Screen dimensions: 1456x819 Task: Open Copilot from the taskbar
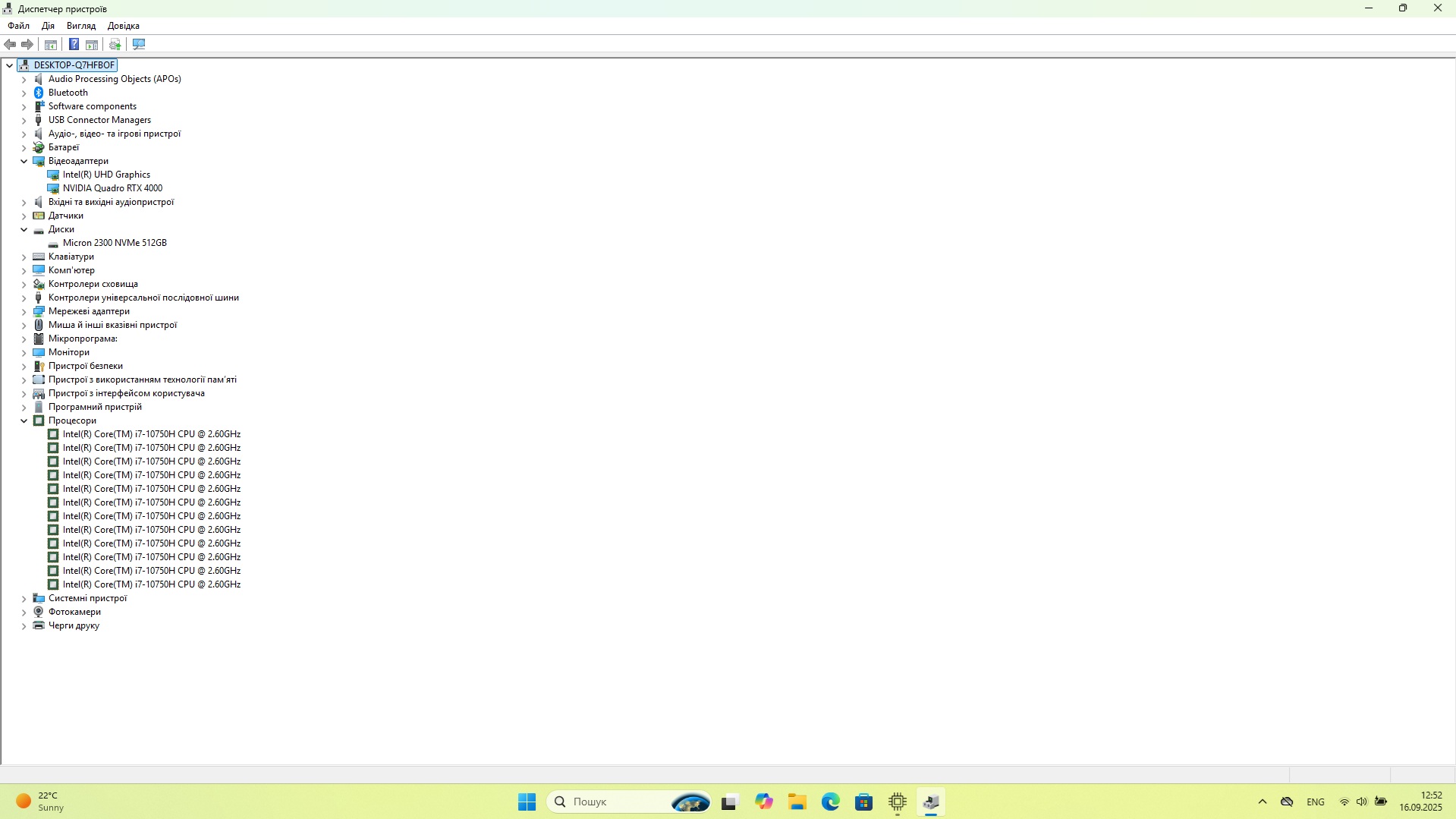click(x=763, y=802)
